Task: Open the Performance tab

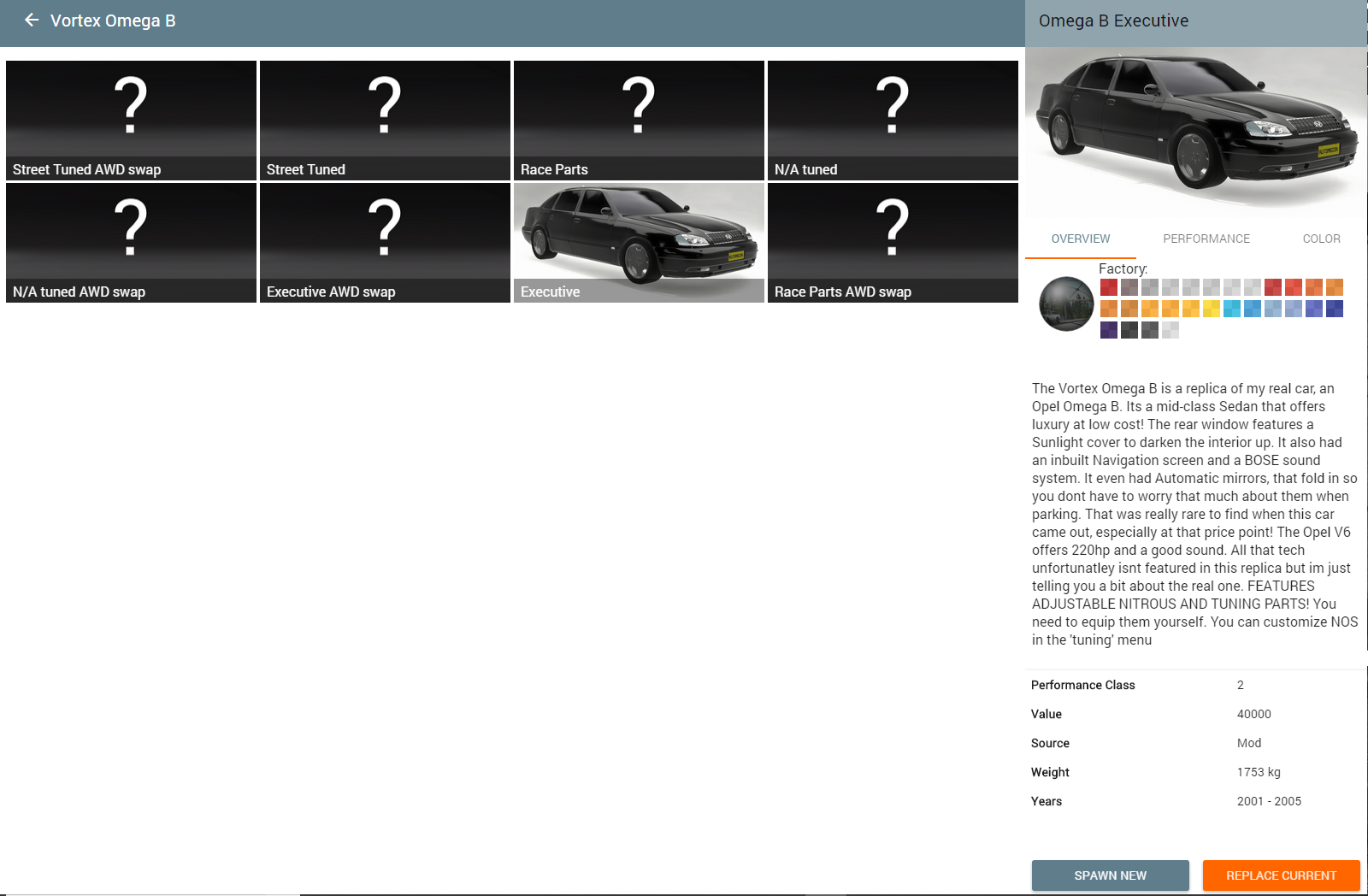Action: pyautogui.click(x=1206, y=239)
